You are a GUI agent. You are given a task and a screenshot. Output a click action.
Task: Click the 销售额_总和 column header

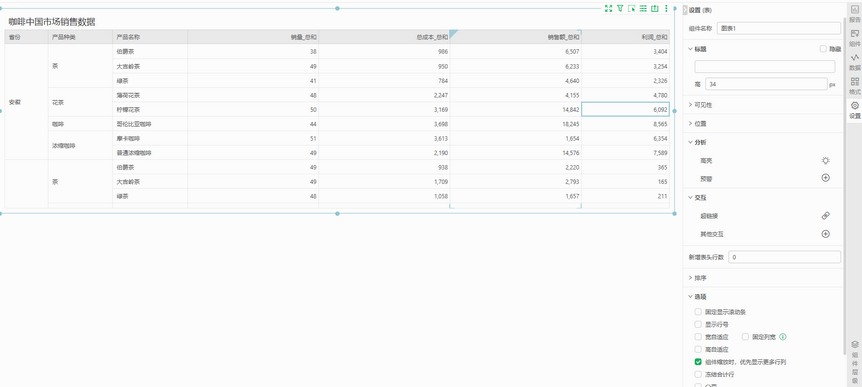(516, 37)
